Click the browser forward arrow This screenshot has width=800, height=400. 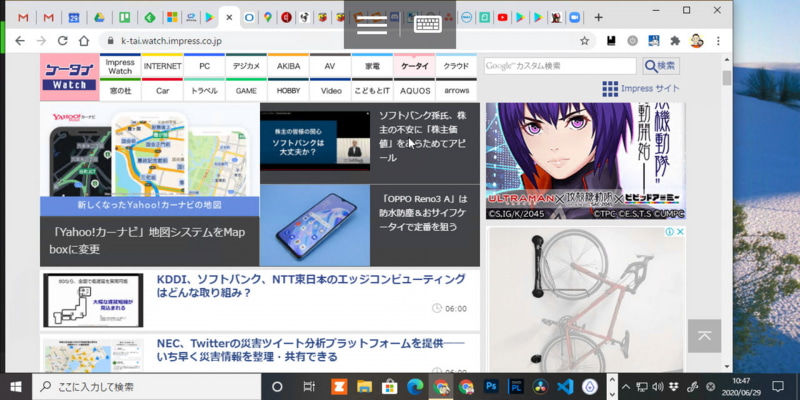point(41,41)
